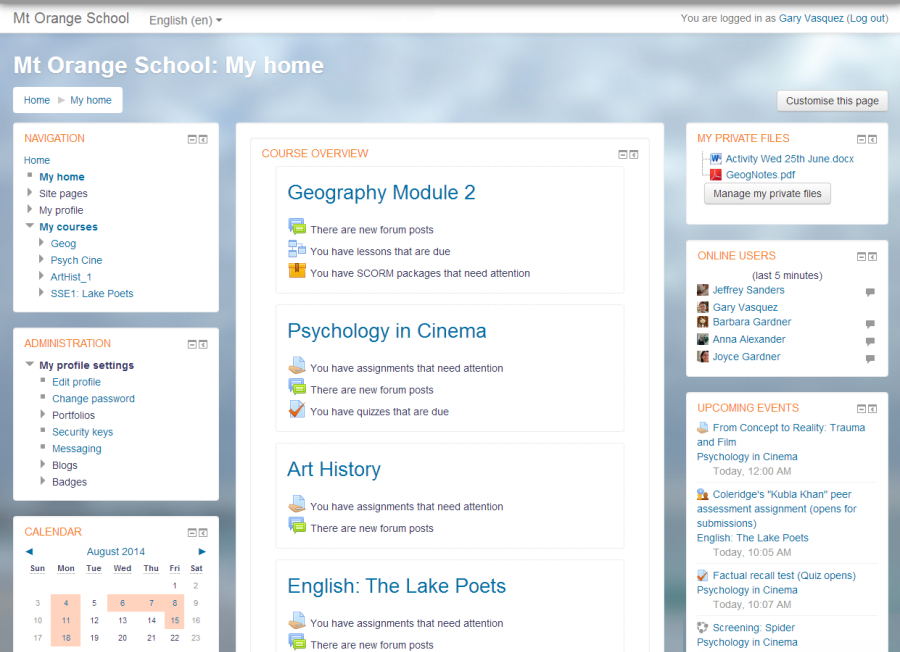Collapse the Online Users block
The image size is (900, 652).
(x=861, y=256)
